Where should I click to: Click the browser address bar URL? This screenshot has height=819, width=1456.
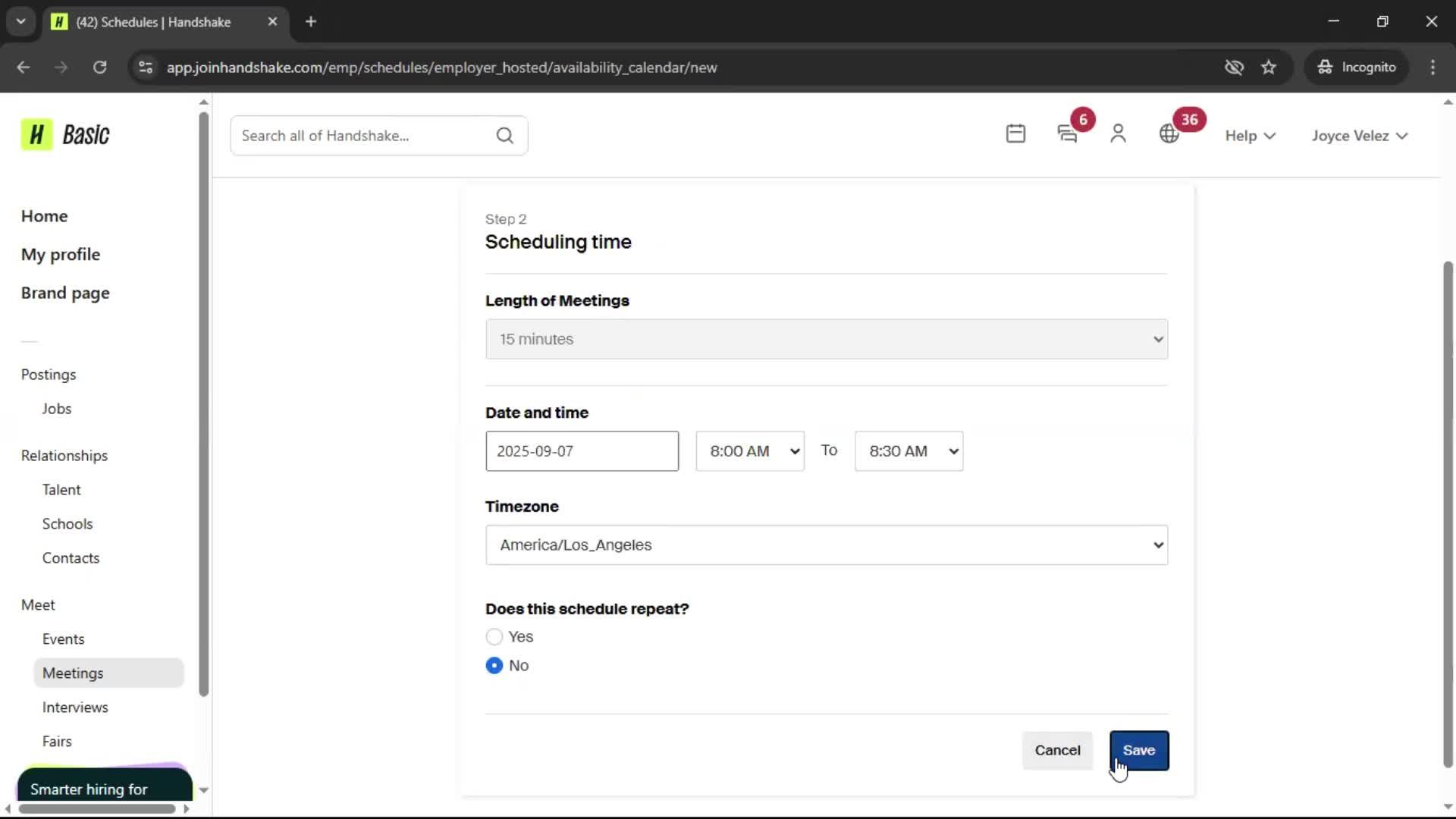click(441, 67)
